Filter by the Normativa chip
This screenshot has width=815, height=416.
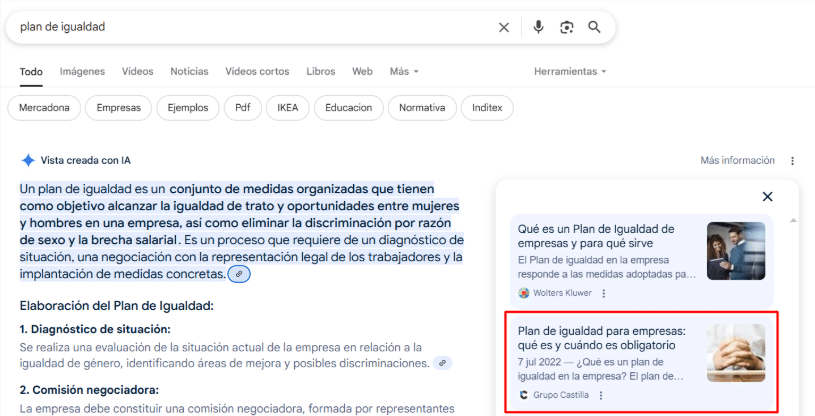point(422,108)
